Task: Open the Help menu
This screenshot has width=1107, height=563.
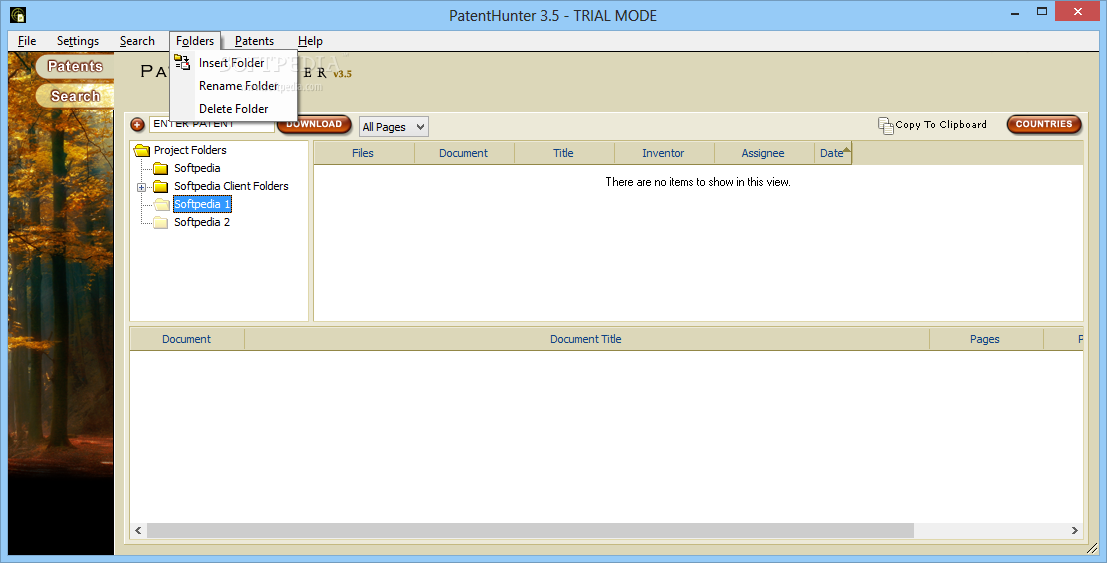Action: pos(310,41)
